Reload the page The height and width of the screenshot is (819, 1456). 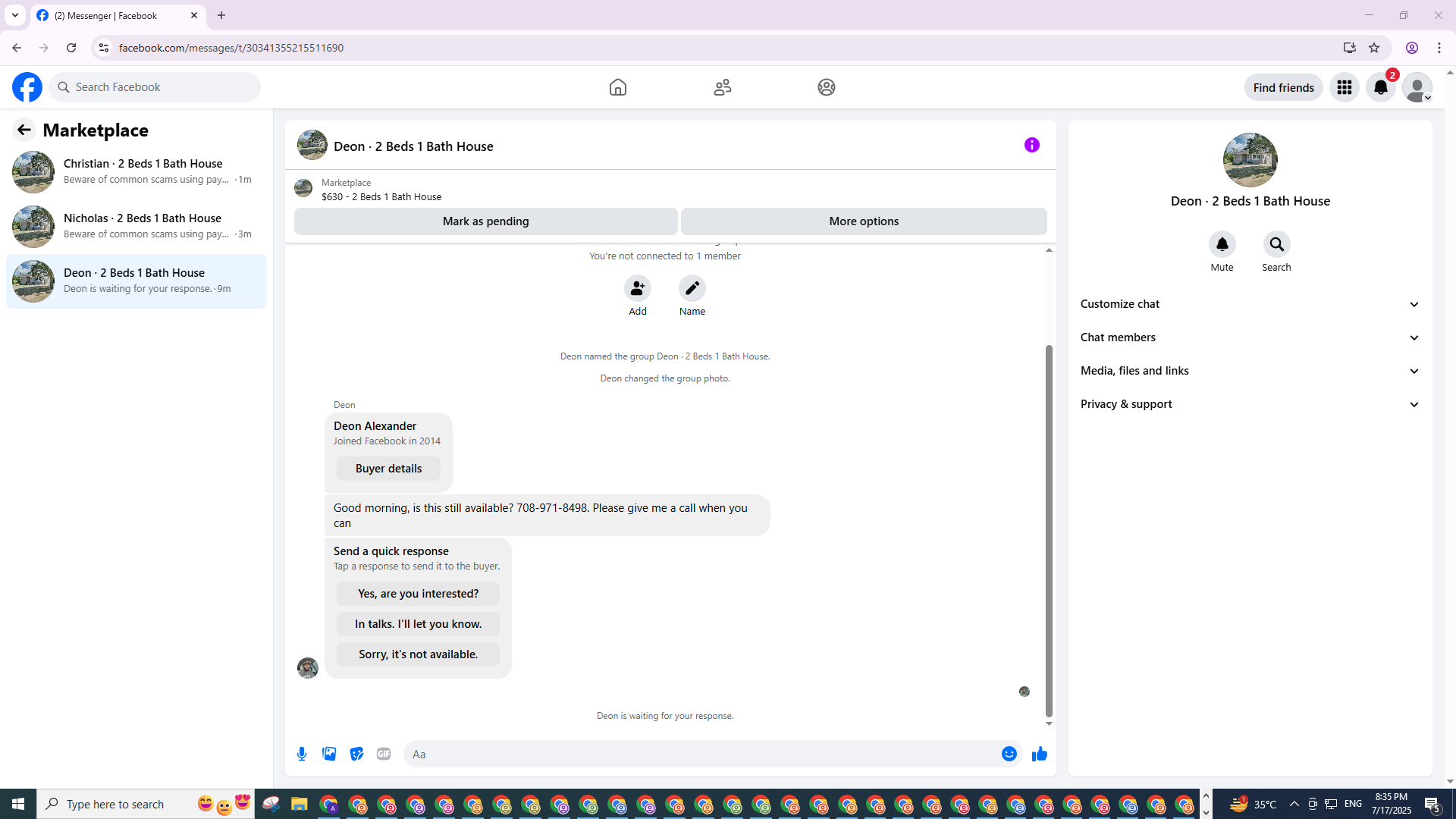point(71,48)
